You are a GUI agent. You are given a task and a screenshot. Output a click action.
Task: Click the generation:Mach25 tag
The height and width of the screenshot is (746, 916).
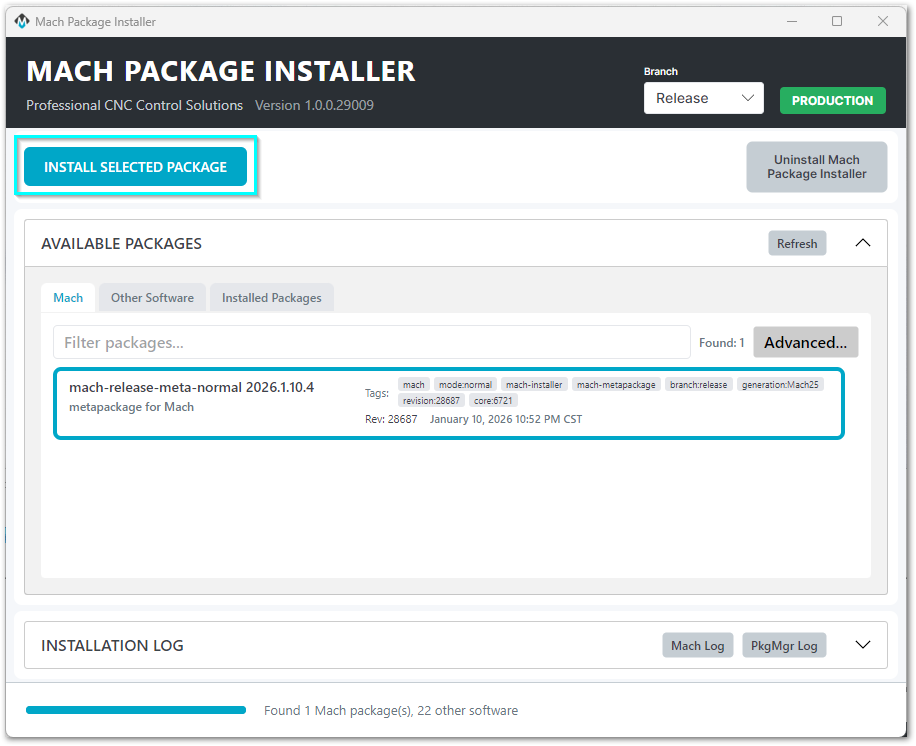(x=781, y=384)
